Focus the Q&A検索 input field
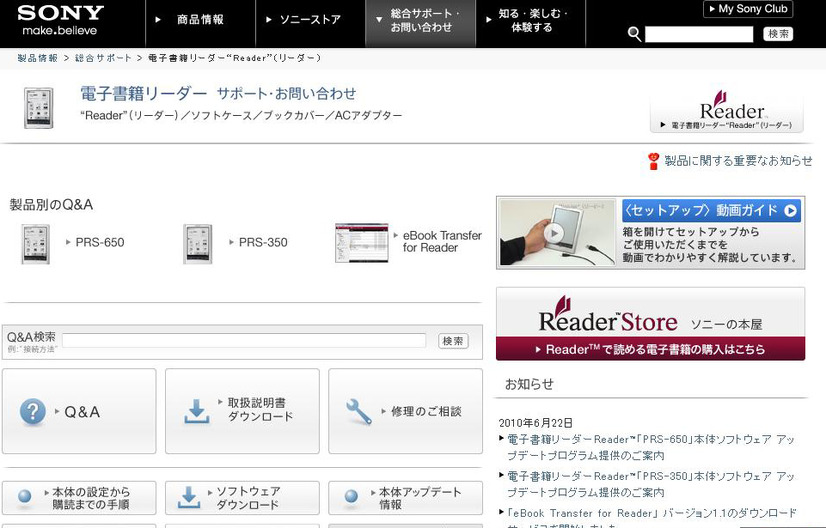 click(244, 340)
